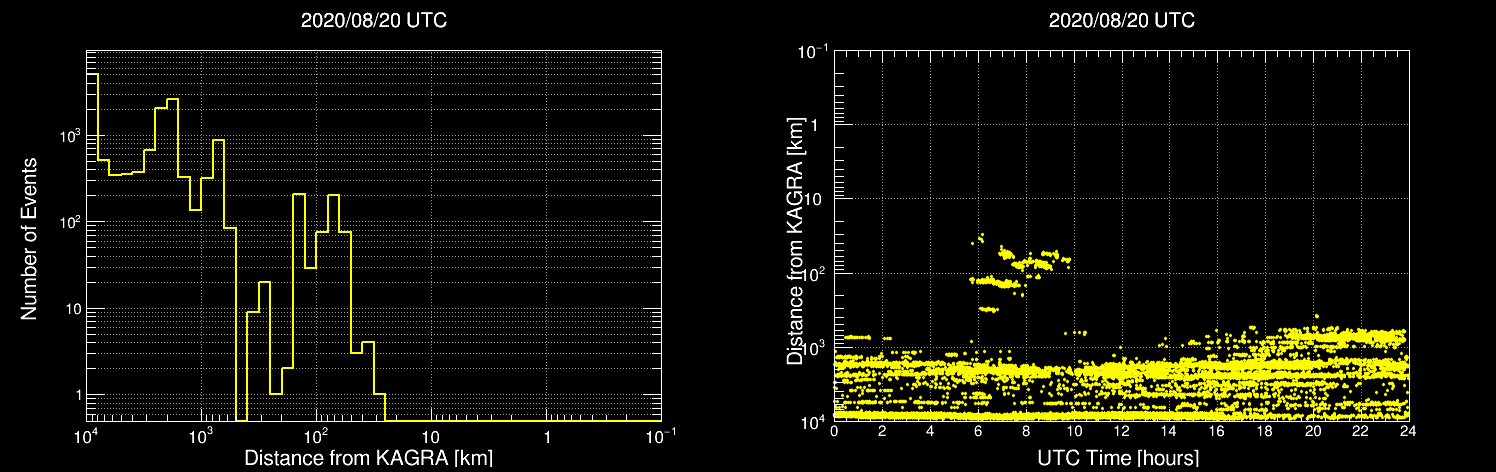This screenshot has width=1496, height=472.
Task: Select the 14 tick on UTC Time axis
Action: click(1169, 432)
